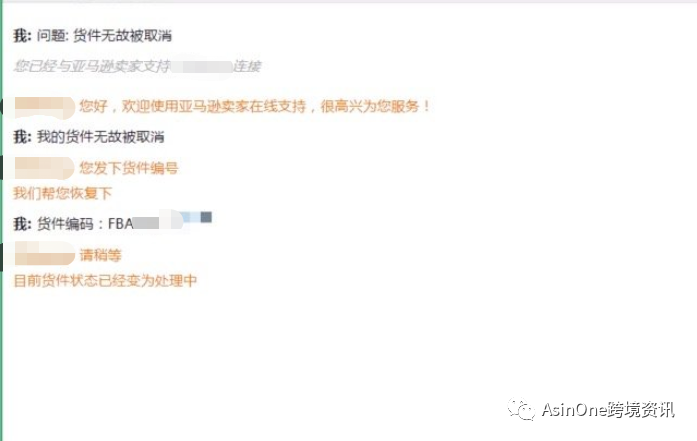697x441 pixels.
Task: Click the AsinOne跨境资讯 watermark text
Action: point(608,410)
